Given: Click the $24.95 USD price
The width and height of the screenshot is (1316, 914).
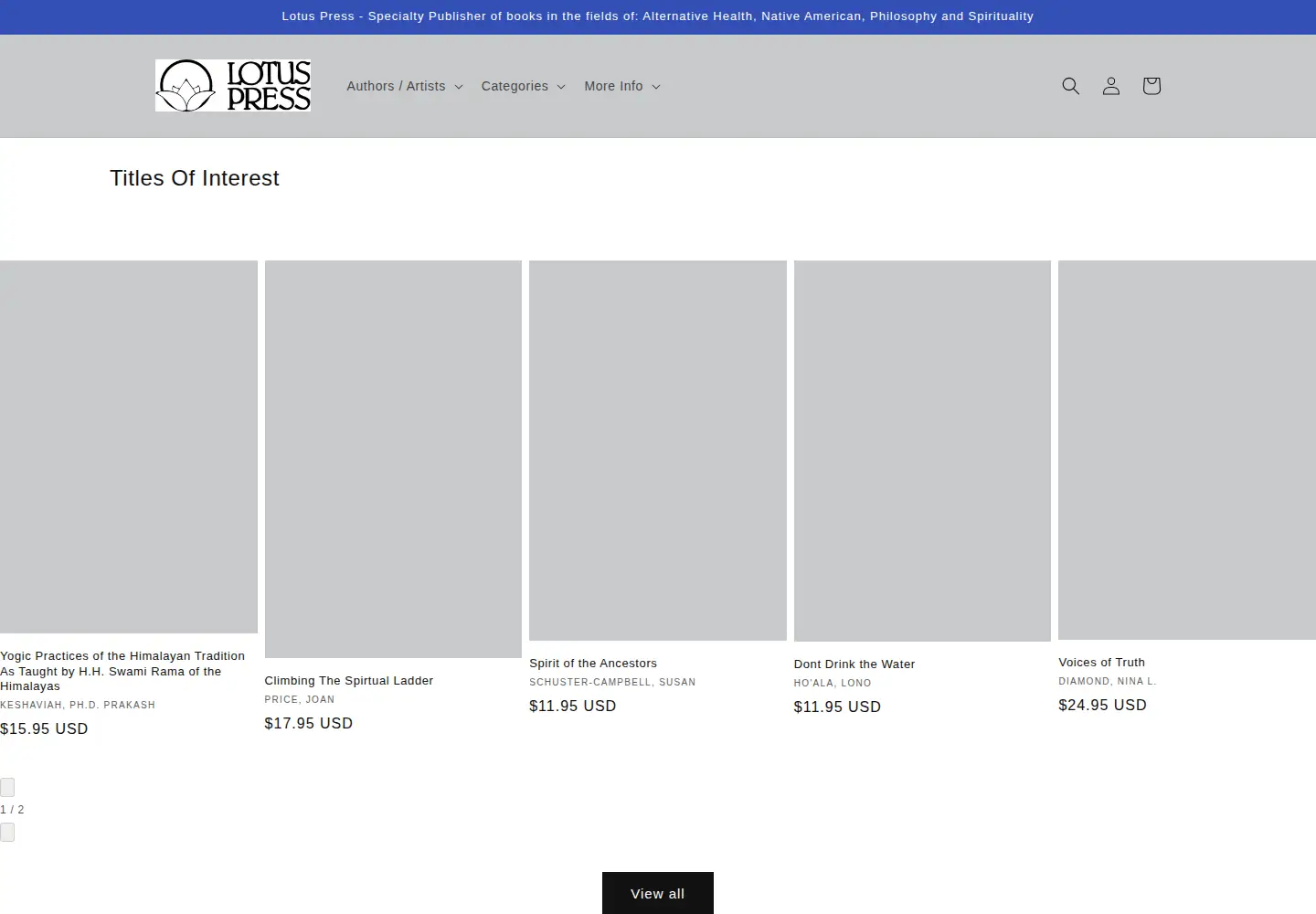Looking at the screenshot, I should [1102, 706].
